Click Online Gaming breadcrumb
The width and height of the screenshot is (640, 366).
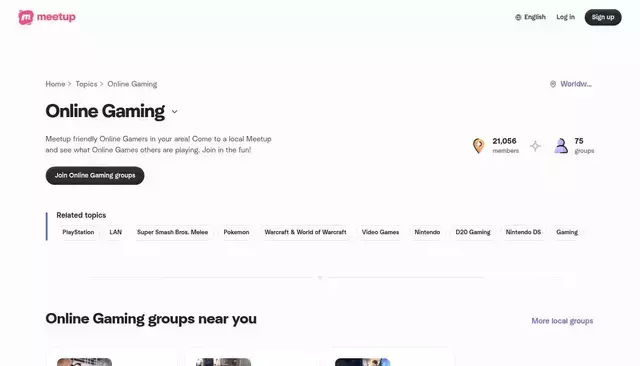point(132,84)
